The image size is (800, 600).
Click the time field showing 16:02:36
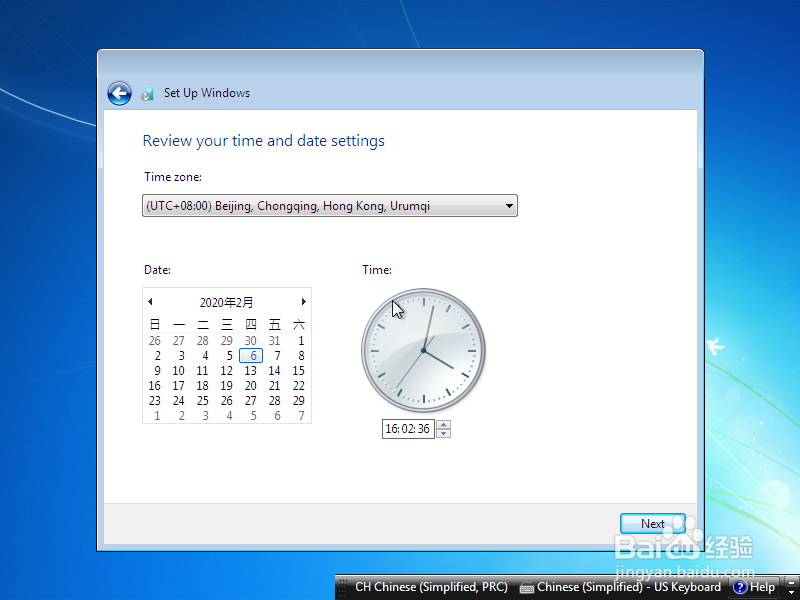408,429
